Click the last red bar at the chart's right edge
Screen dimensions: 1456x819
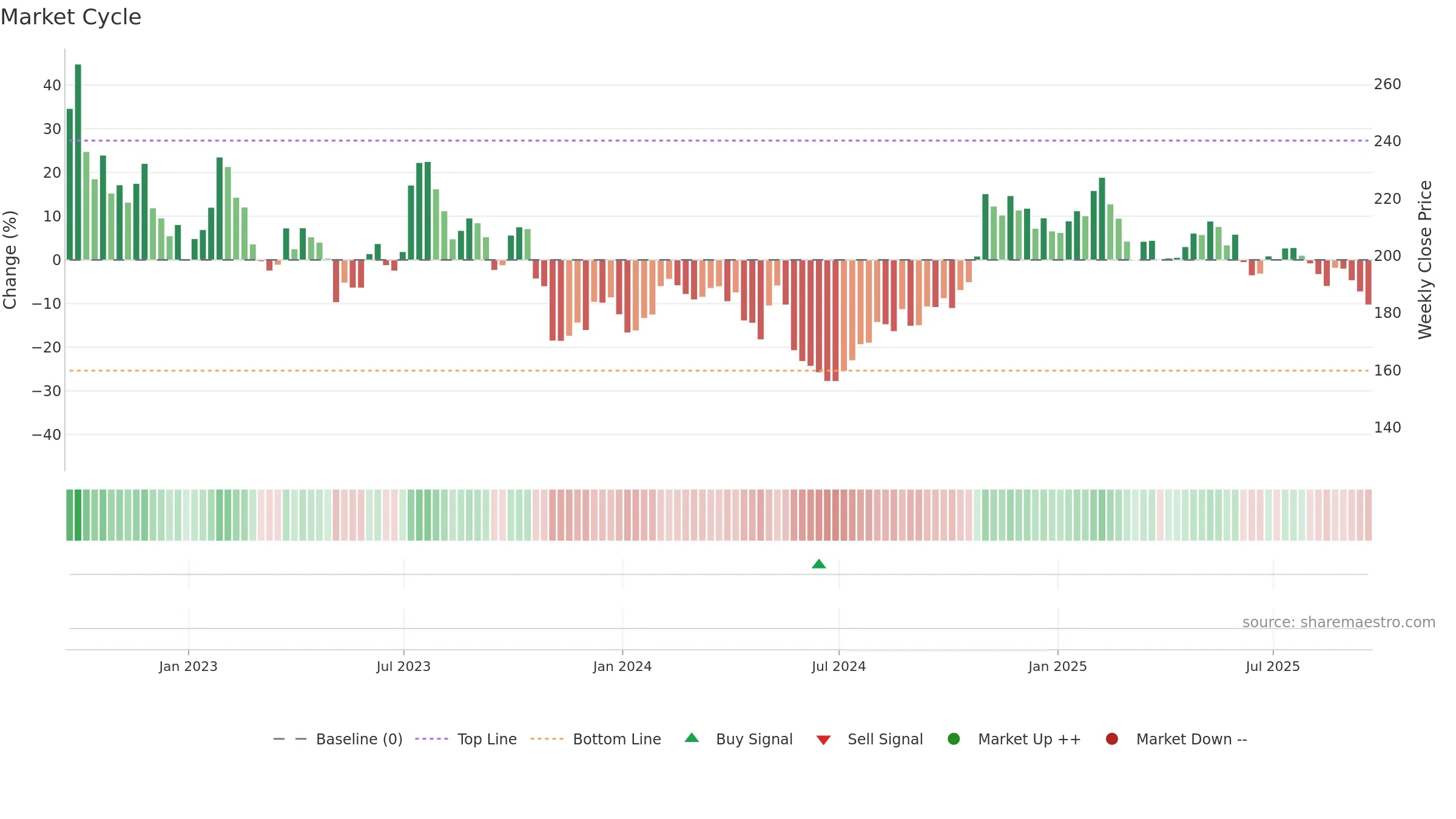pyautogui.click(x=1368, y=282)
